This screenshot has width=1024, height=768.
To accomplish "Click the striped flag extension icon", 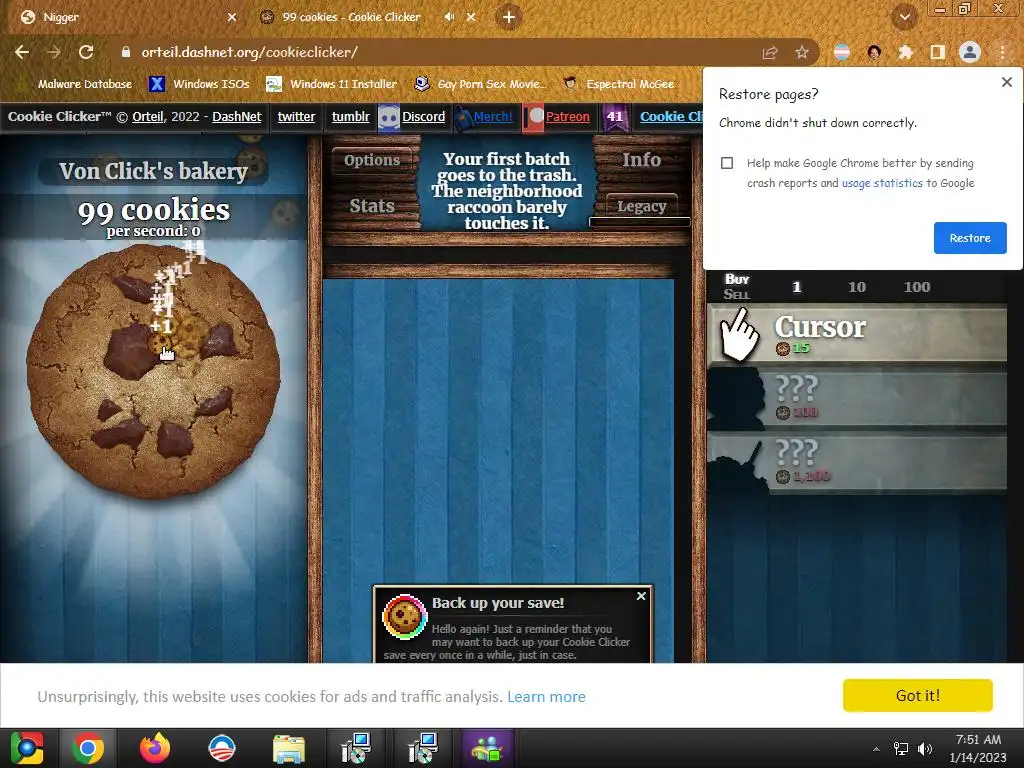I will [842, 52].
